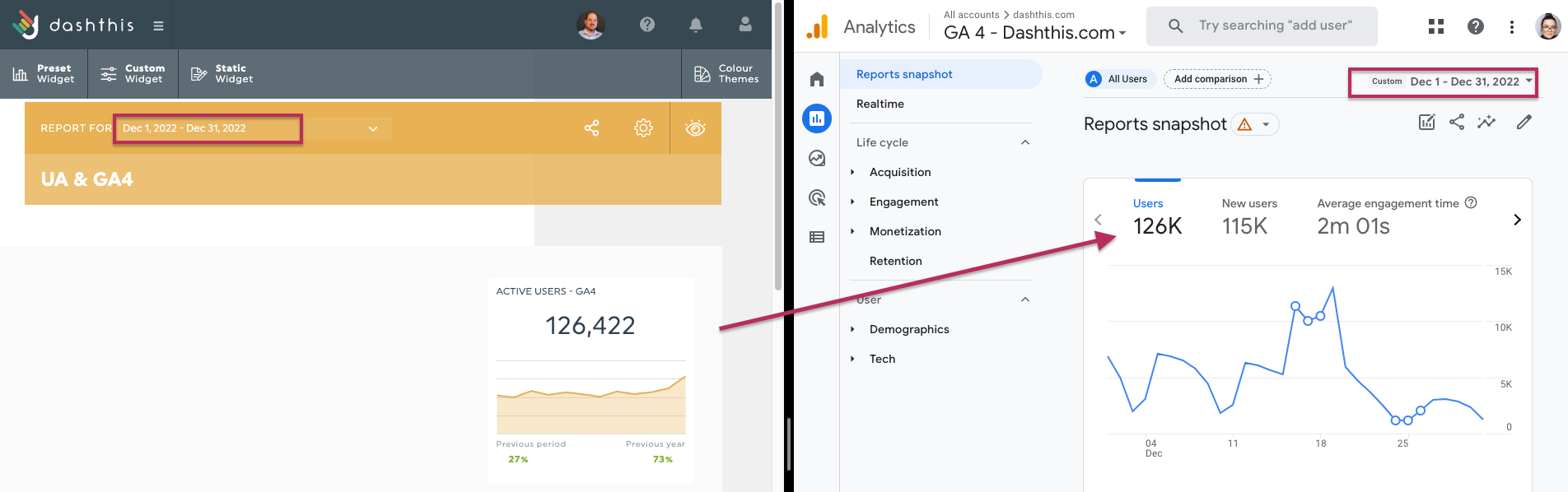The height and width of the screenshot is (492, 1568).
Task: Click the Google Analytics logo
Action: tap(817, 27)
